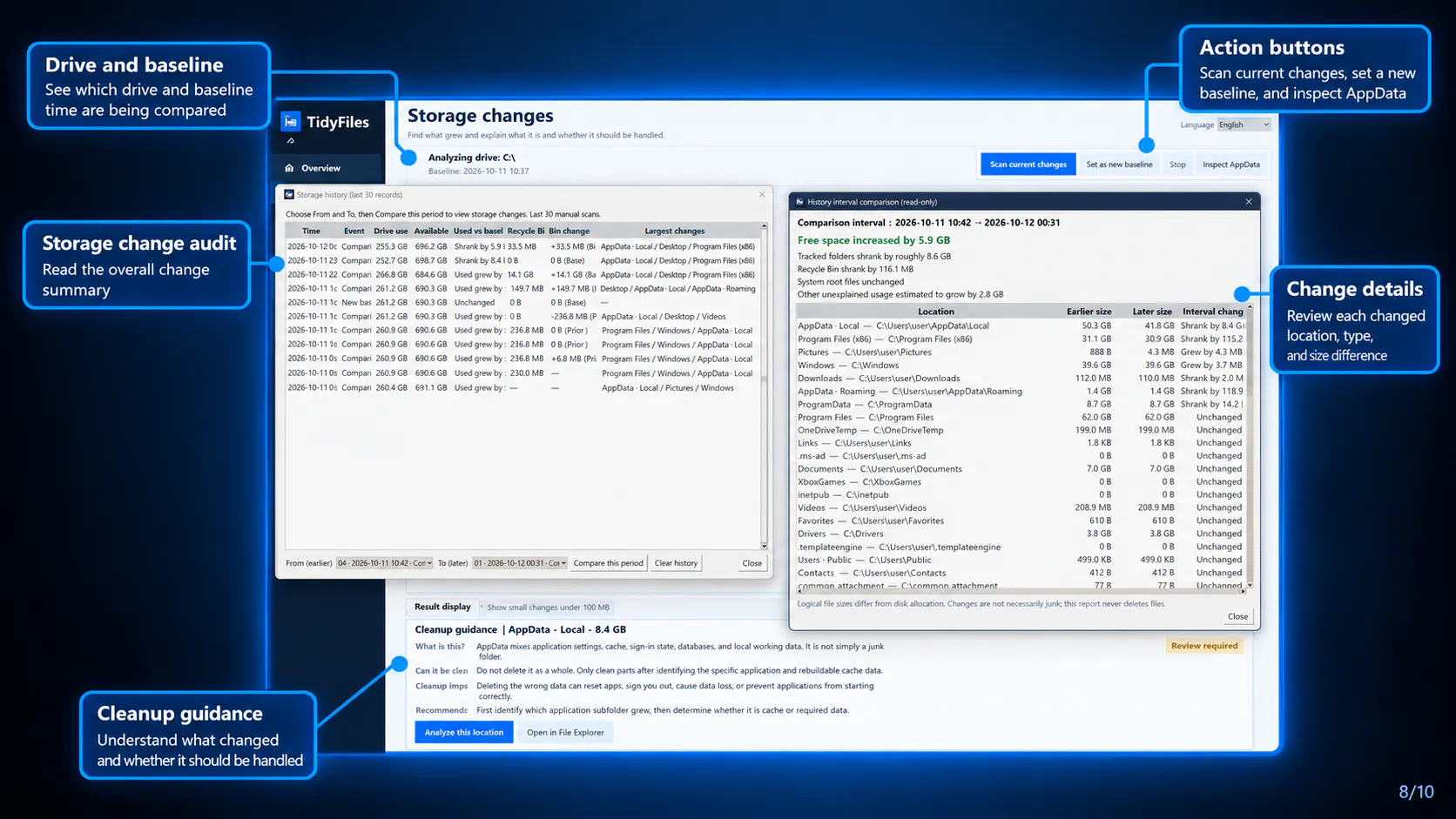This screenshot has height=819, width=1456.
Task: Click the History interval comparison title icon
Action: point(799,202)
